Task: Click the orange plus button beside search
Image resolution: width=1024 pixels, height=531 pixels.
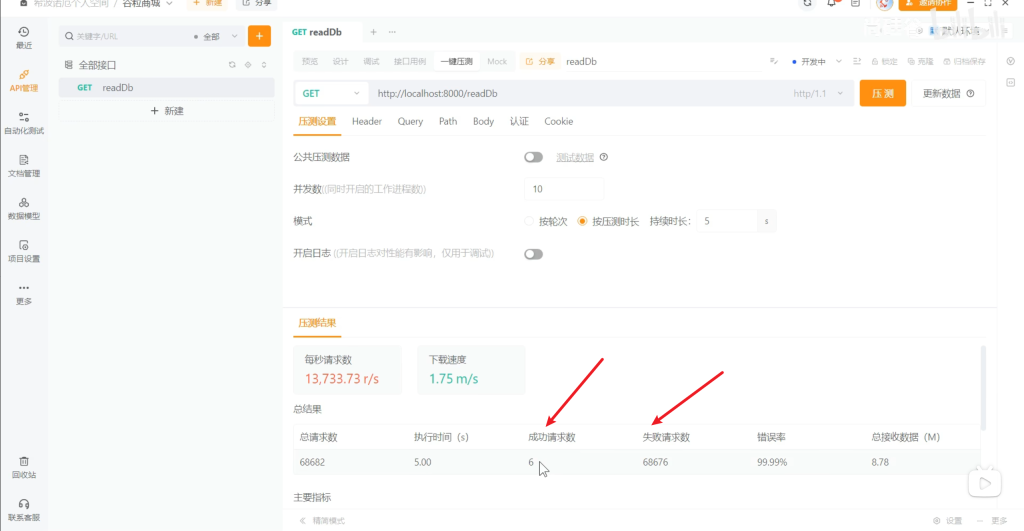Action: (259, 36)
